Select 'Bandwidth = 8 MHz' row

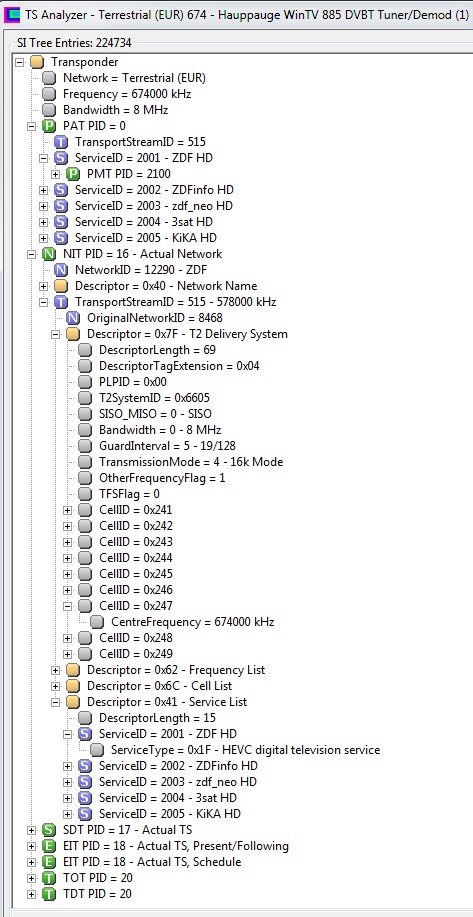(x=116, y=110)
